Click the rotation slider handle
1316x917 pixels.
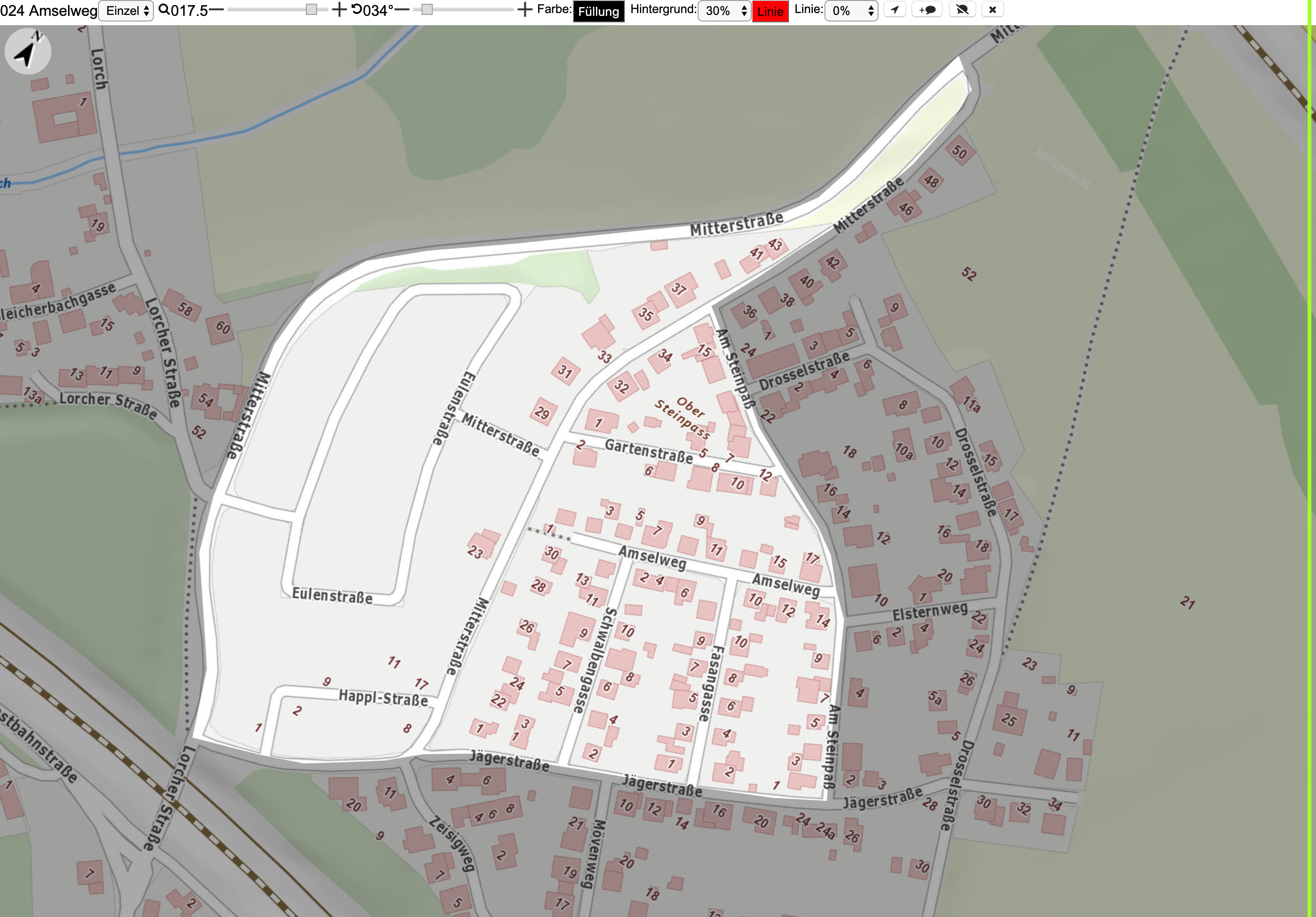[x=427, y=10]
